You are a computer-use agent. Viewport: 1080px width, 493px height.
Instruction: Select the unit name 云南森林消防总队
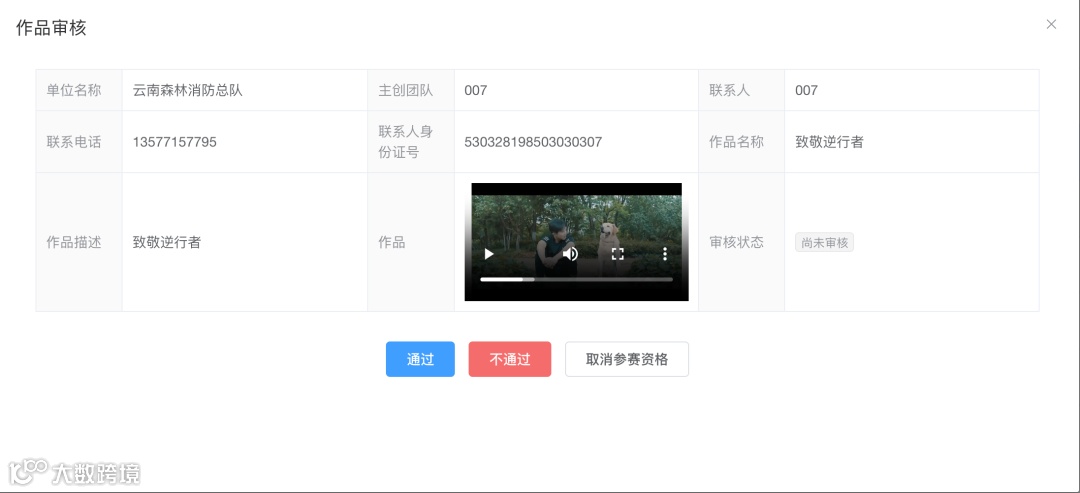(x=188, y=90)
